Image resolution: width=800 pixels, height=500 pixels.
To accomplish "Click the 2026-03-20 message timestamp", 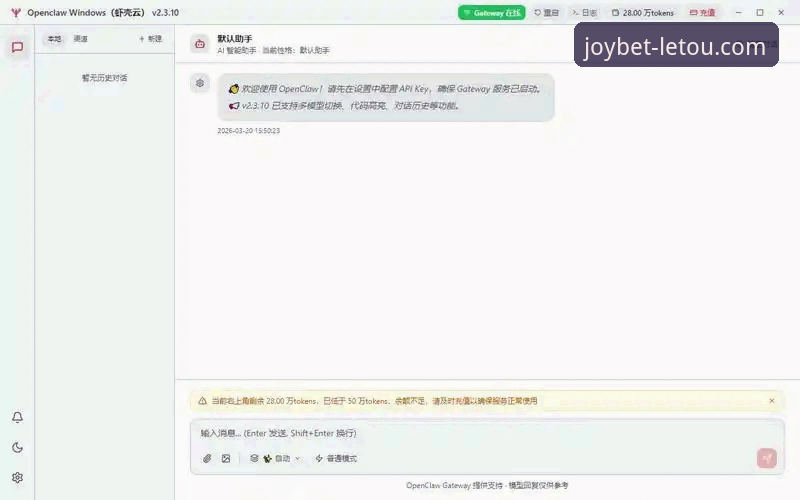I will point(248,131).
